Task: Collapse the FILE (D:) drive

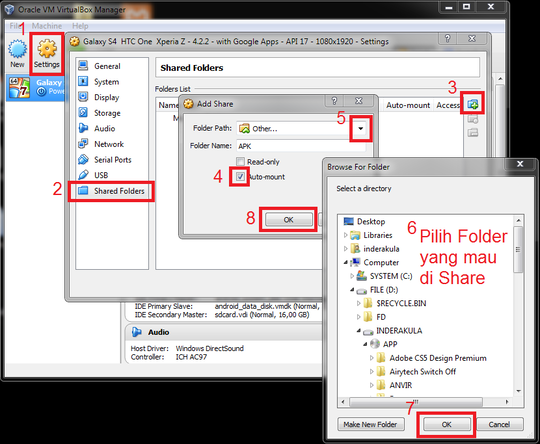Action: point(352,290)
